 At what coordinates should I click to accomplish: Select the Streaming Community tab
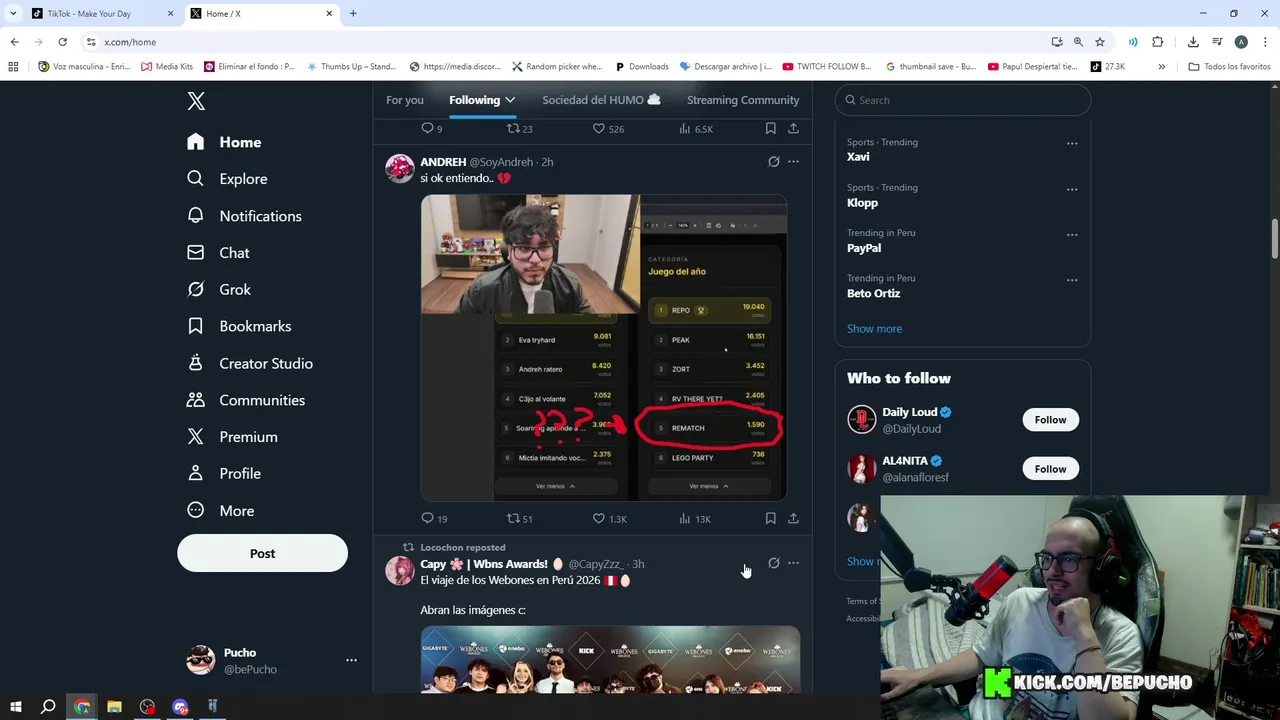[x=743, y=100]
